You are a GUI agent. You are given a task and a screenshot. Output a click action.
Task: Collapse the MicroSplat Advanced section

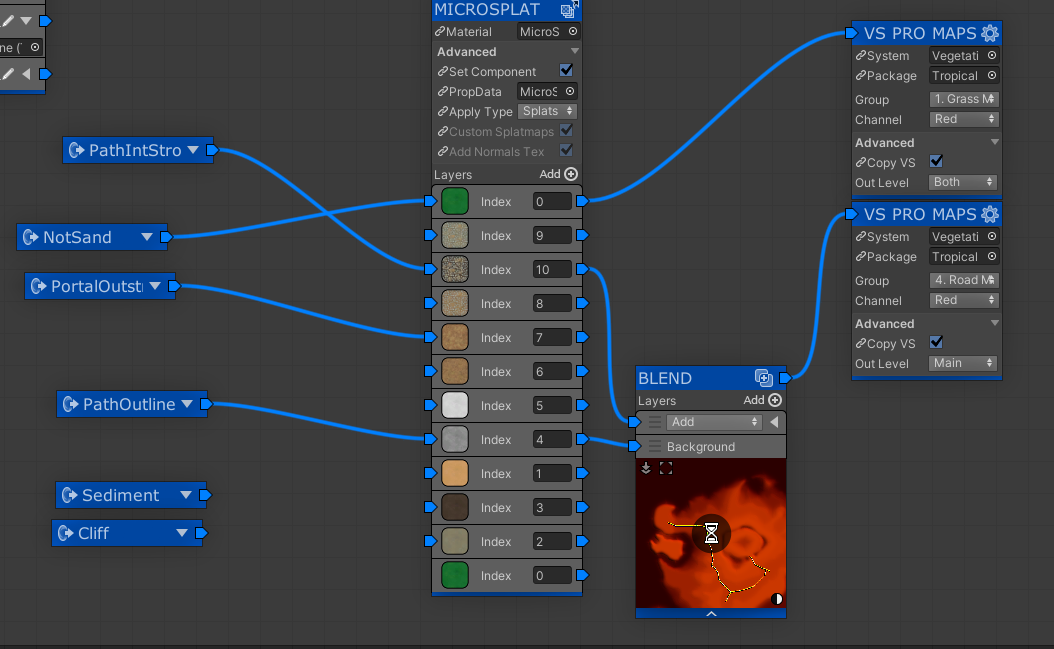click(575, 51)
